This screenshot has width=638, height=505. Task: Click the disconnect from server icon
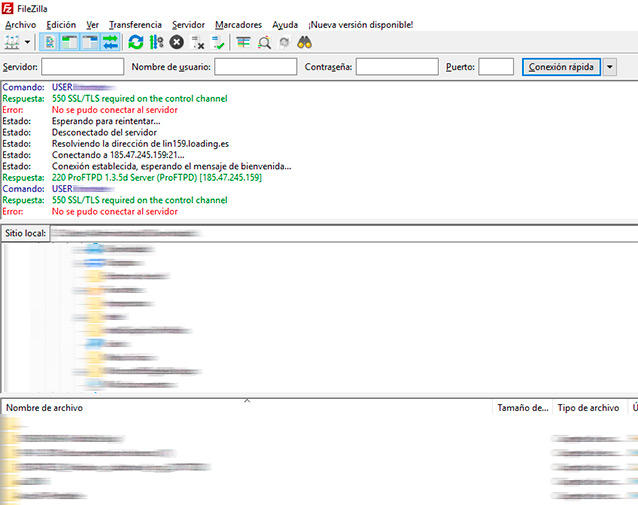[x=198, y=42]
